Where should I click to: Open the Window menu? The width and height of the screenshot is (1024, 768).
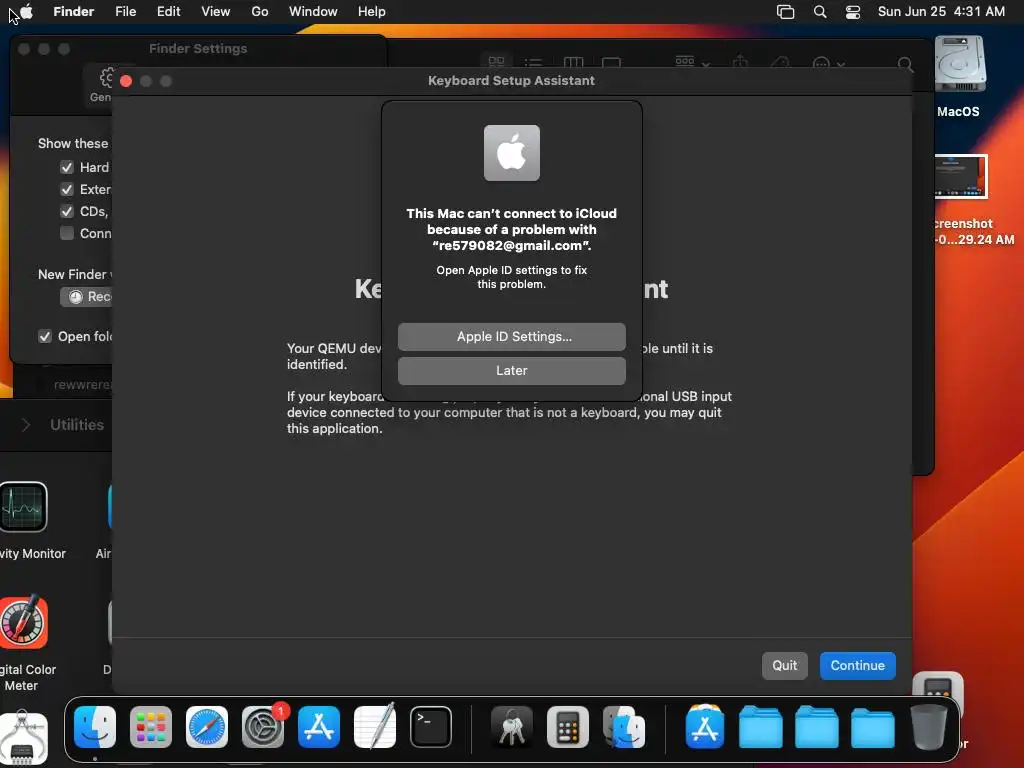tap(313, 11)
